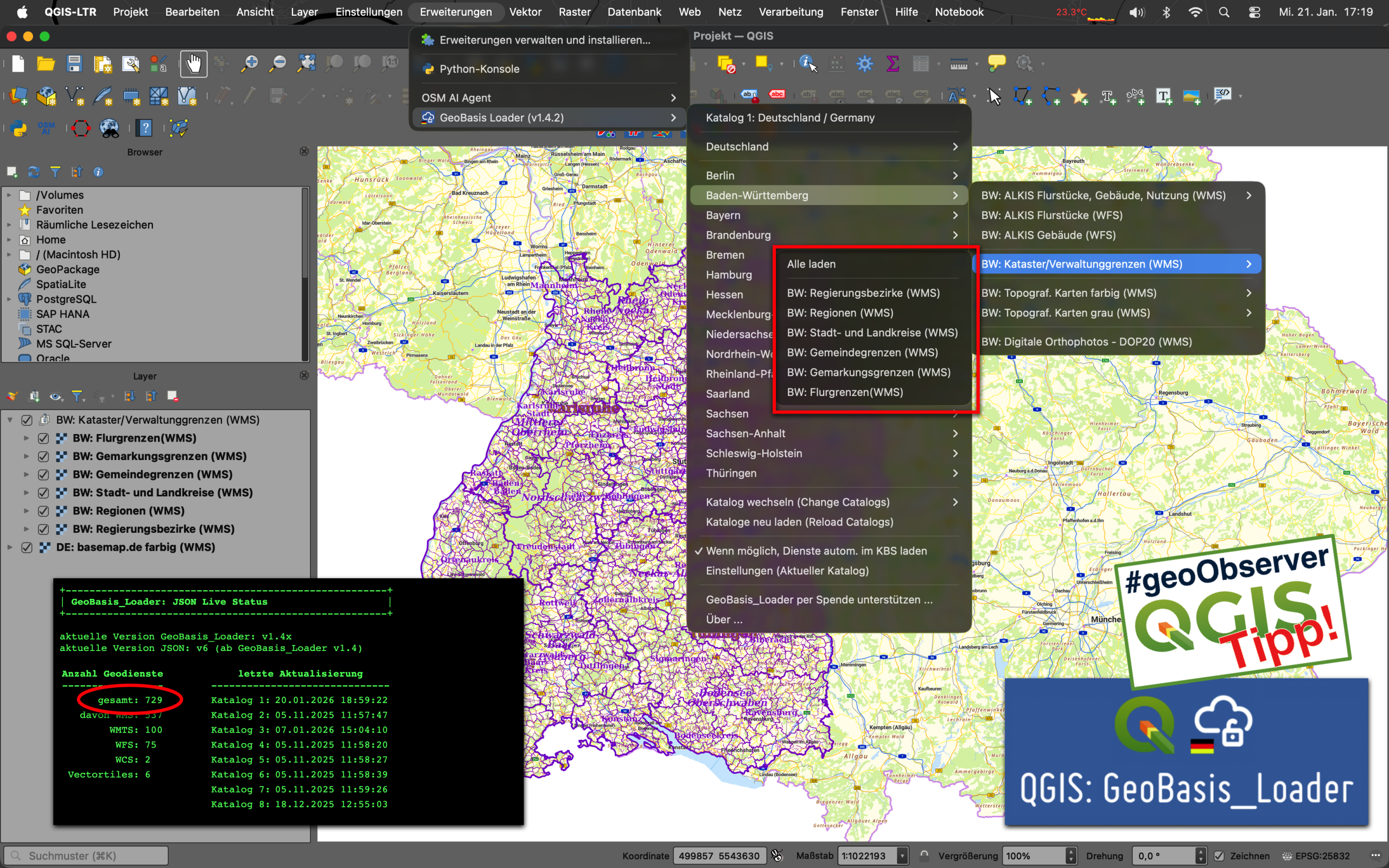This screenshot has height=868, width=1389.
Task: Select BW: Gemeindegrenzen (WMS) menu entry
Action: click(862, 353)
